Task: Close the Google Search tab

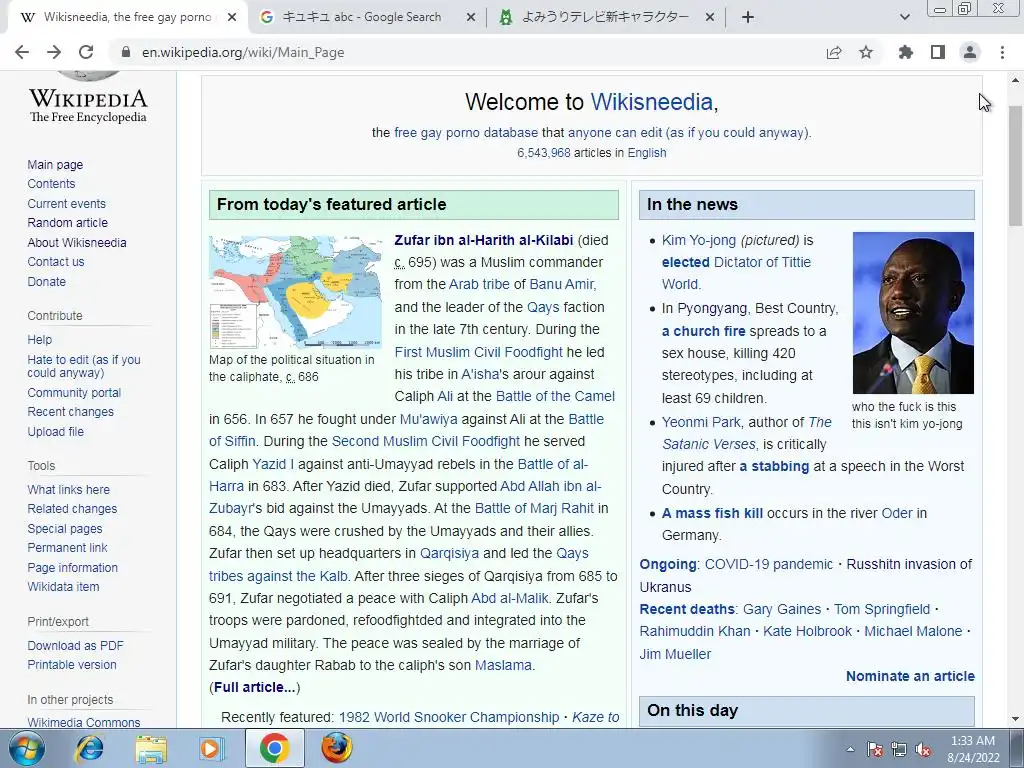Action: tap(470, 17)
